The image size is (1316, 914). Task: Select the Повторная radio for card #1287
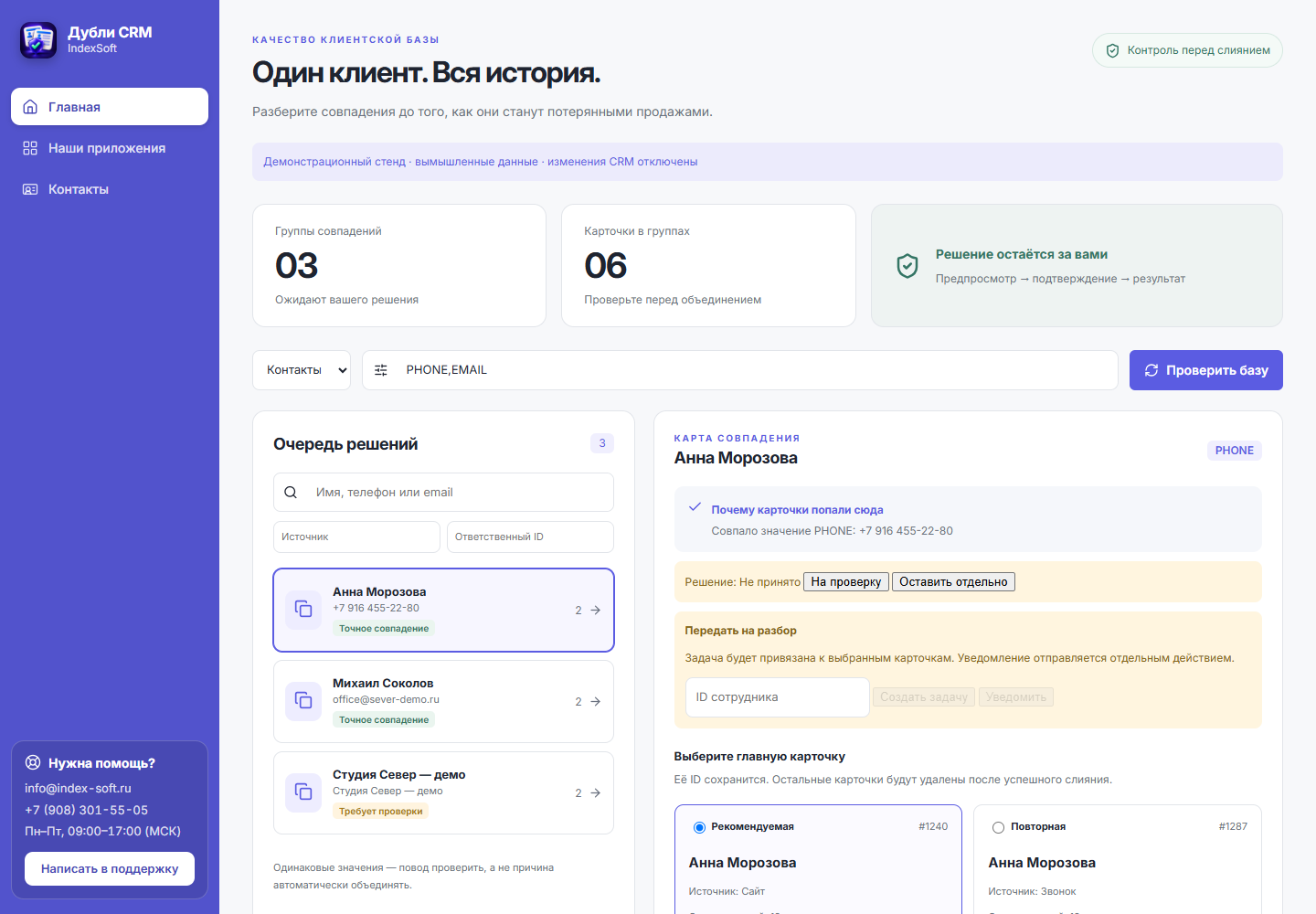coord(998,827)
